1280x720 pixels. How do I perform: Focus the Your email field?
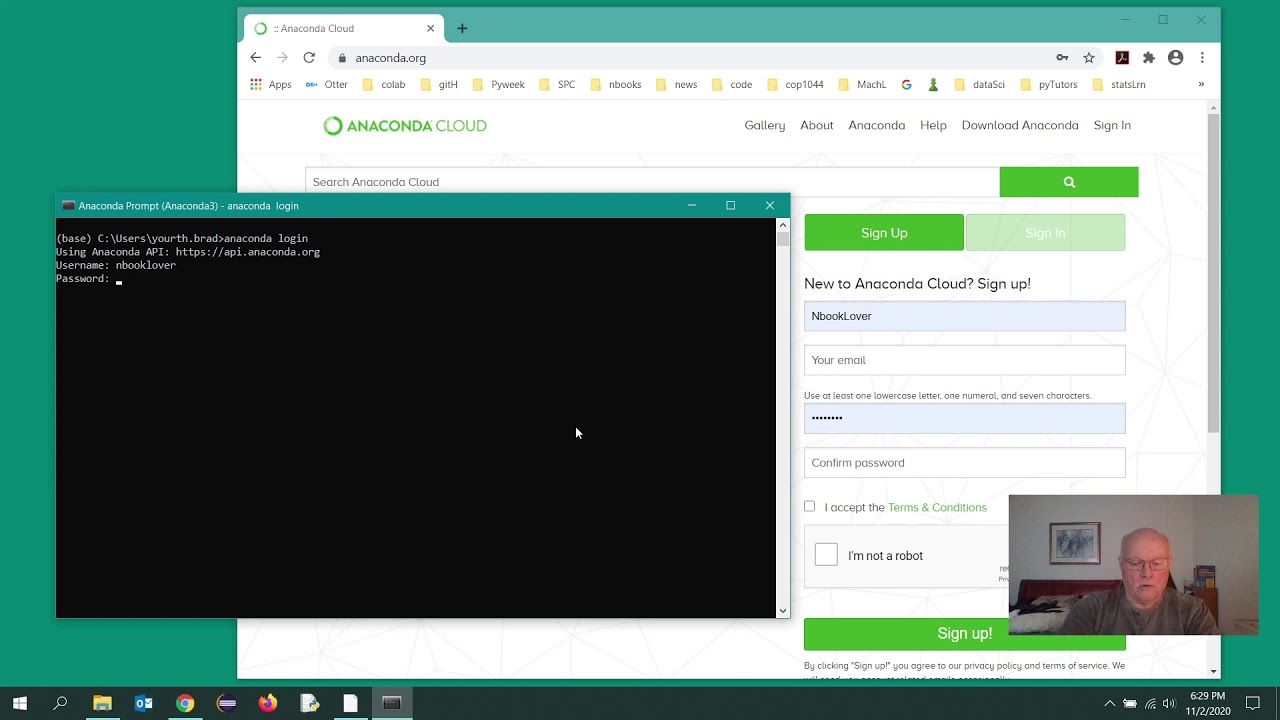point(965,360)
